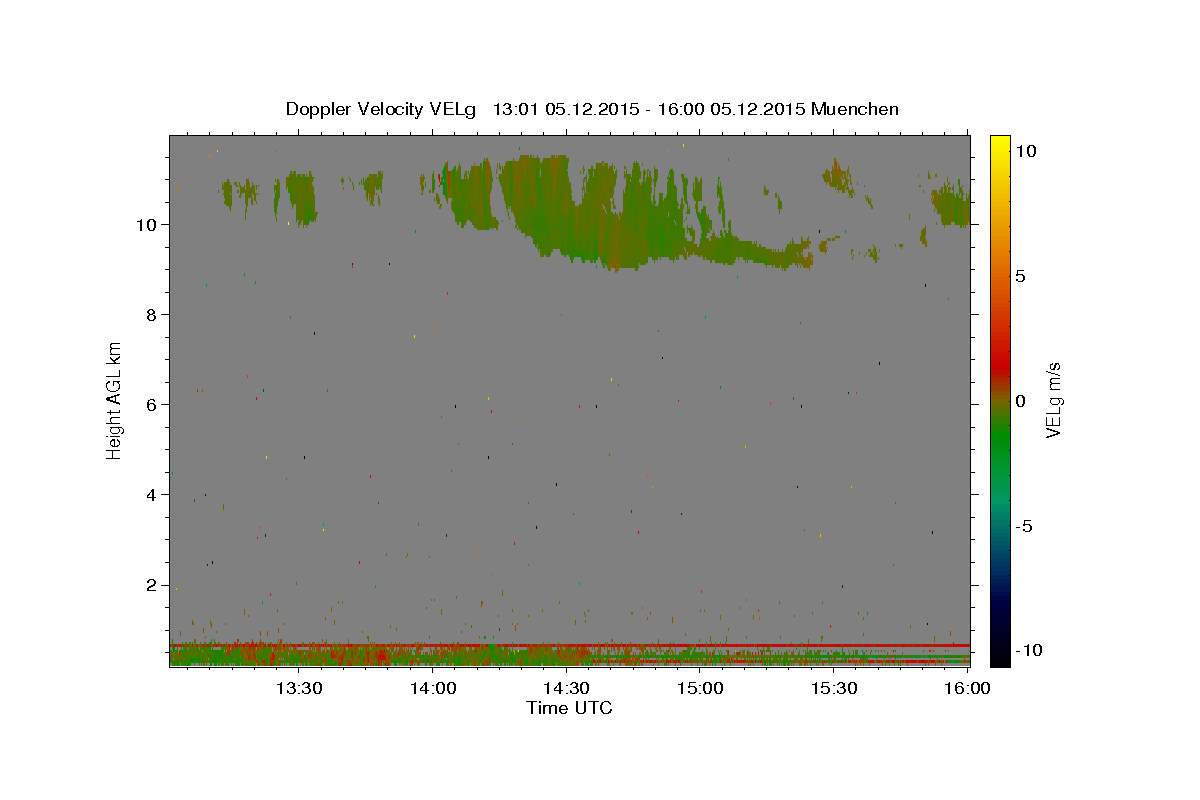Click the red horizontal band near ground level
Image resolution: width=1200 pixels, height=800 pixels.
click(x=570, y=645)
